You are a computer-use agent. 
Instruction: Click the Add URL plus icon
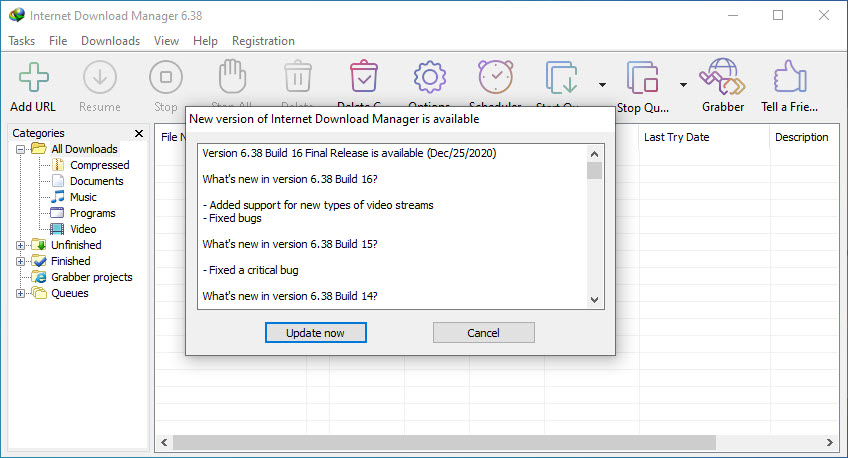tap(34, 77)
